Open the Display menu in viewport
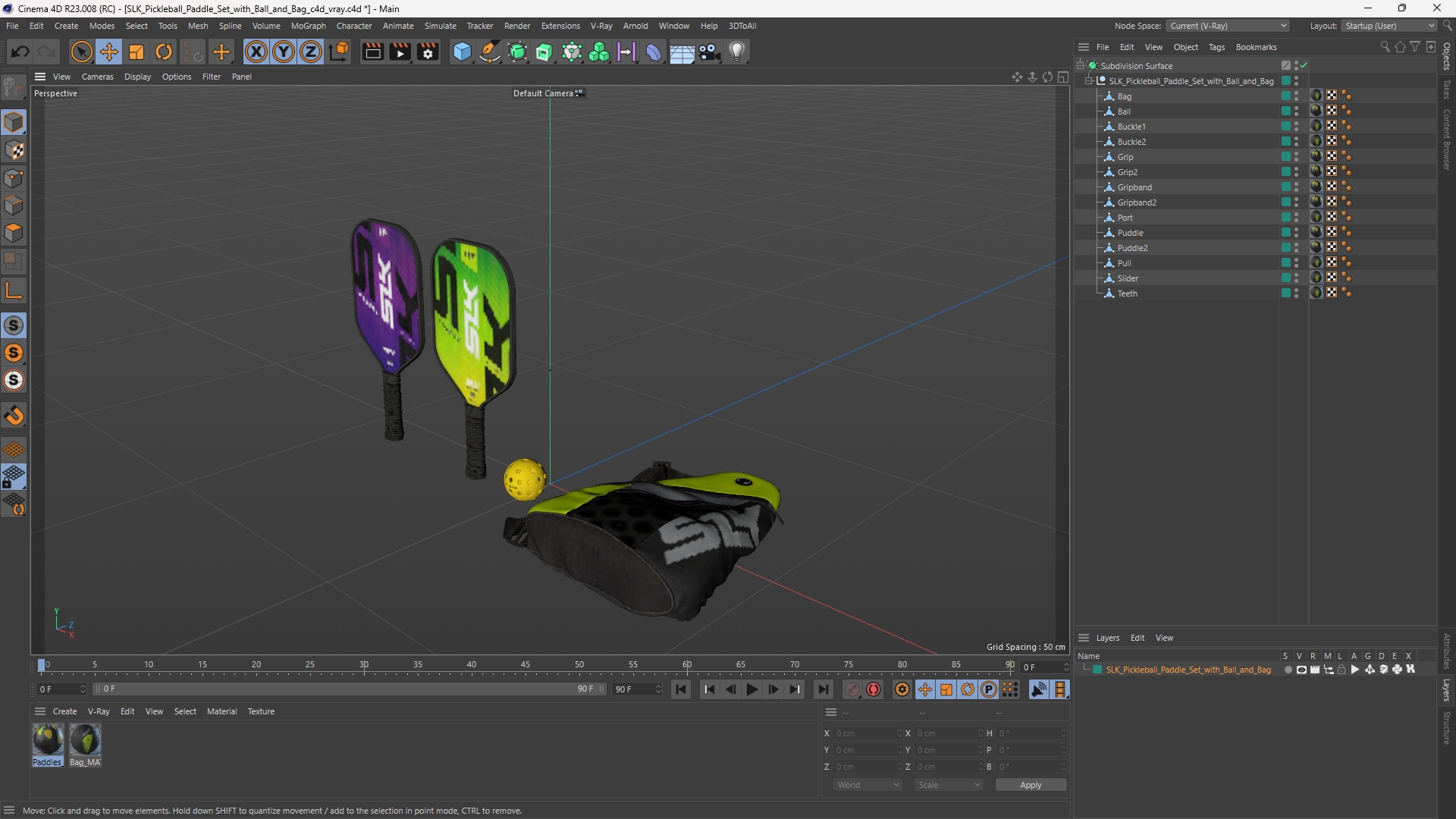Viewport: 1456px width, 819px height. click(x=137, y=77)
